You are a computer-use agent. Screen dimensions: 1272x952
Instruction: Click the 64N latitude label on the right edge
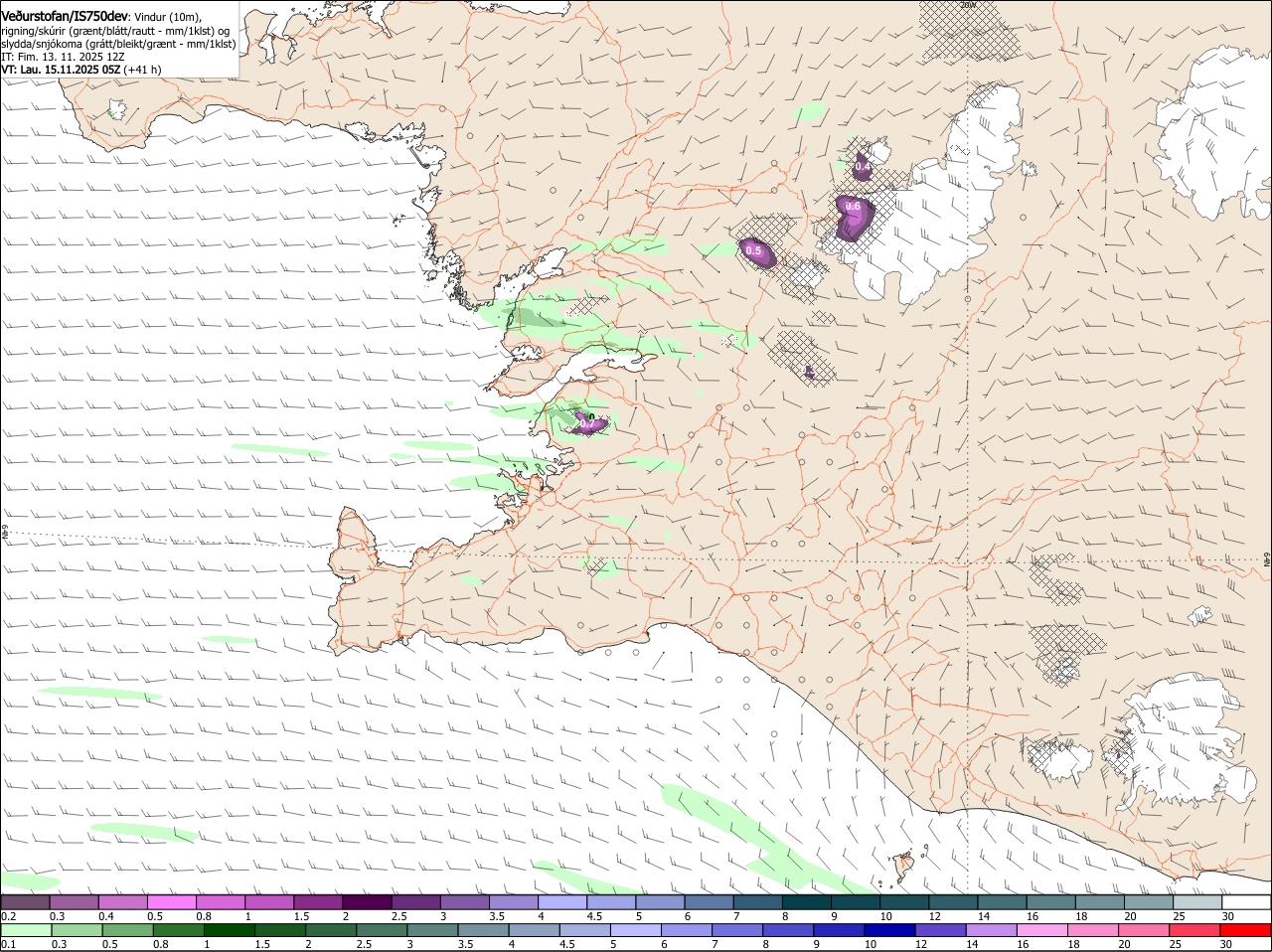(x=1267, y=559)
